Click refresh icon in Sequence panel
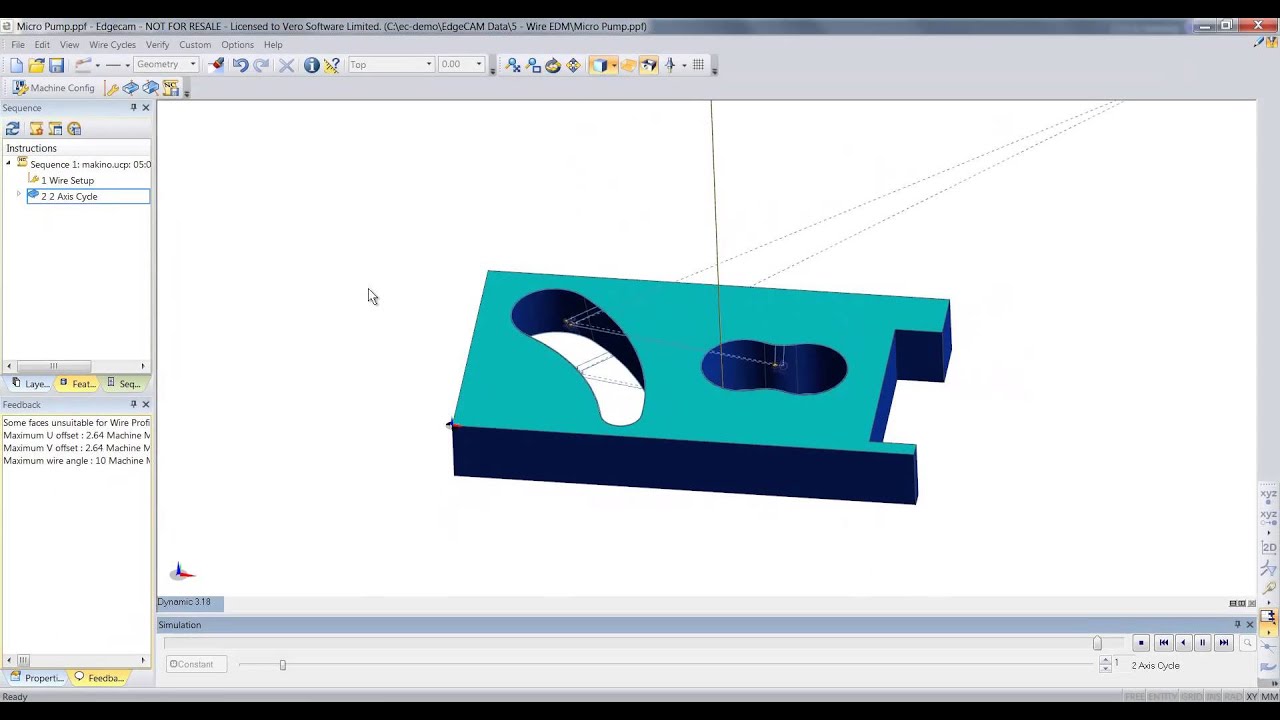This screenshot has height=720, width=1280. tap(12, 129)
